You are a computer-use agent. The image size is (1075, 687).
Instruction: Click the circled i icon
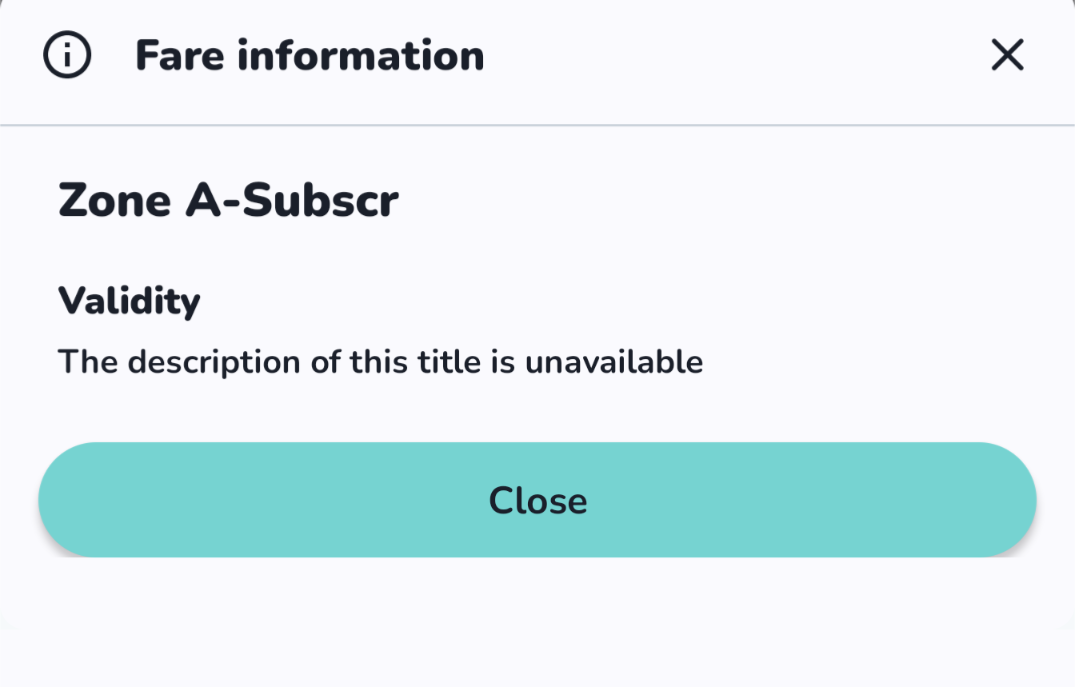(x=67, y=55)
